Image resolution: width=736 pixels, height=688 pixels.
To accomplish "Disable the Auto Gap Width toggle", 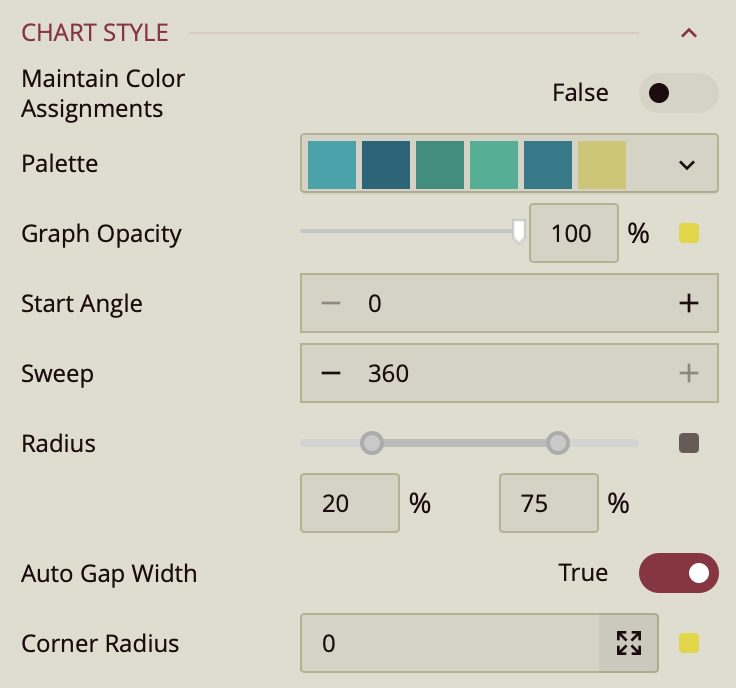I will tap(678, 573).
